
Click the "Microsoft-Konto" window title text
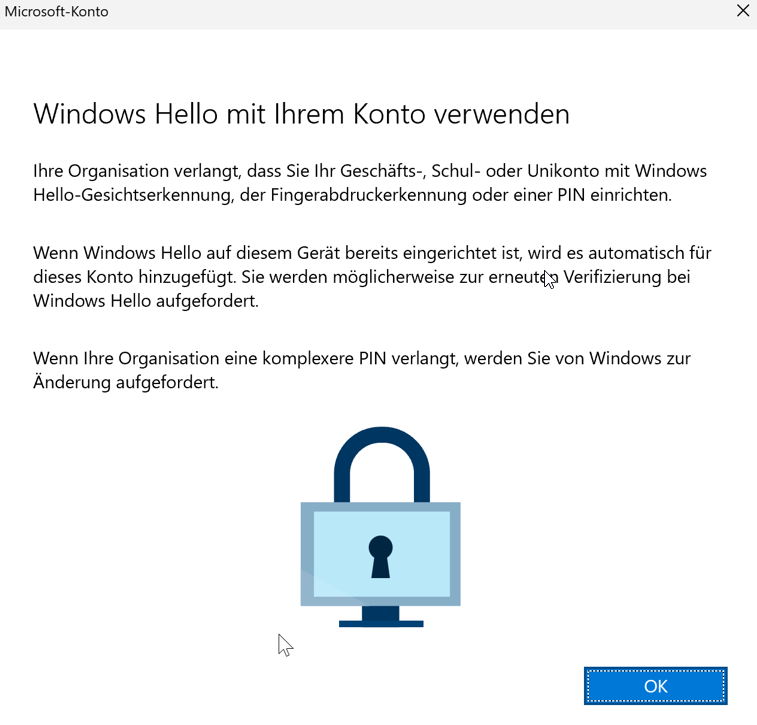point(56,12)
